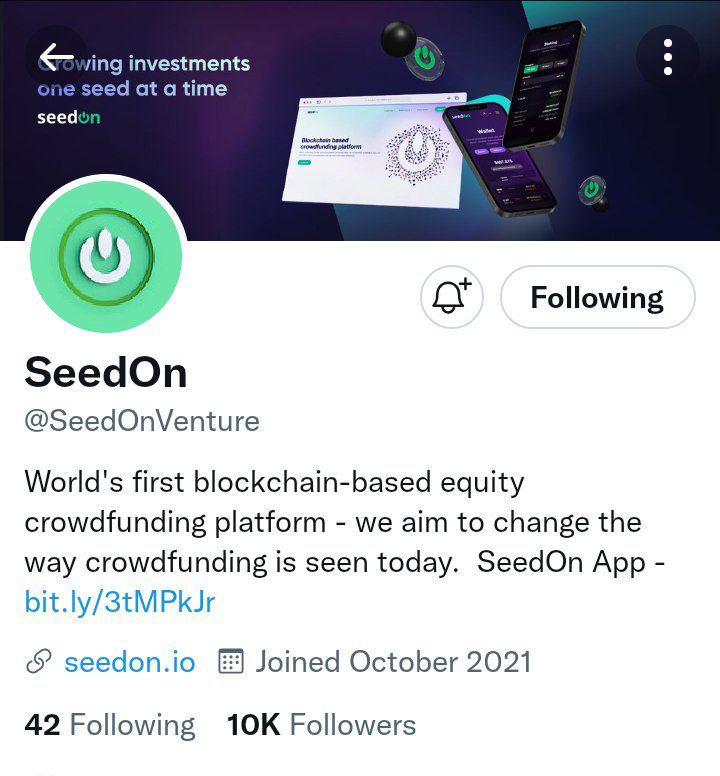720x776 pixels.
Task: Open the SeedOn green profile avatar
Action: pos(106,258)
